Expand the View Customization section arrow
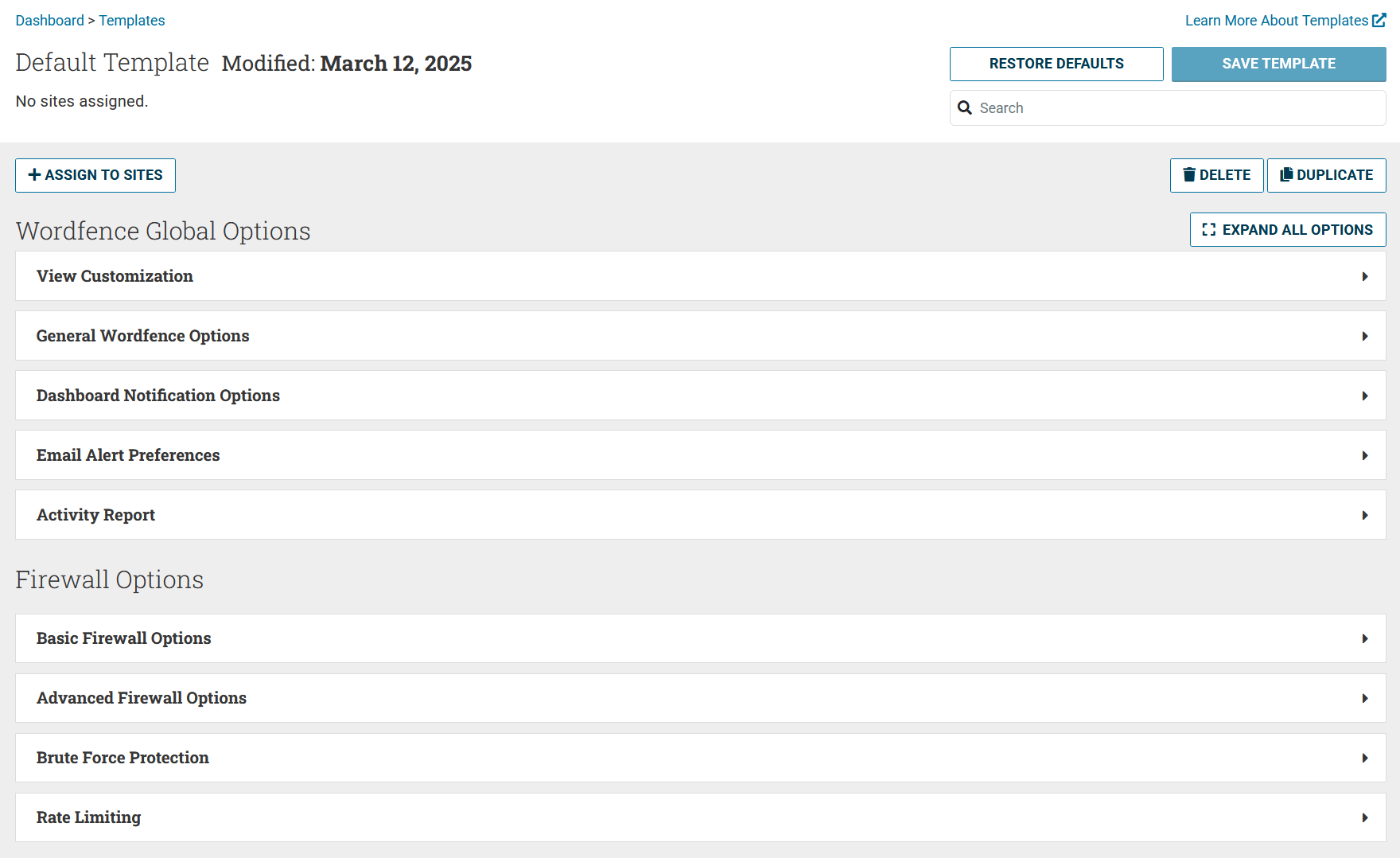Image resolution: width=1400 pixels, height=858 pixels. 1365,276
